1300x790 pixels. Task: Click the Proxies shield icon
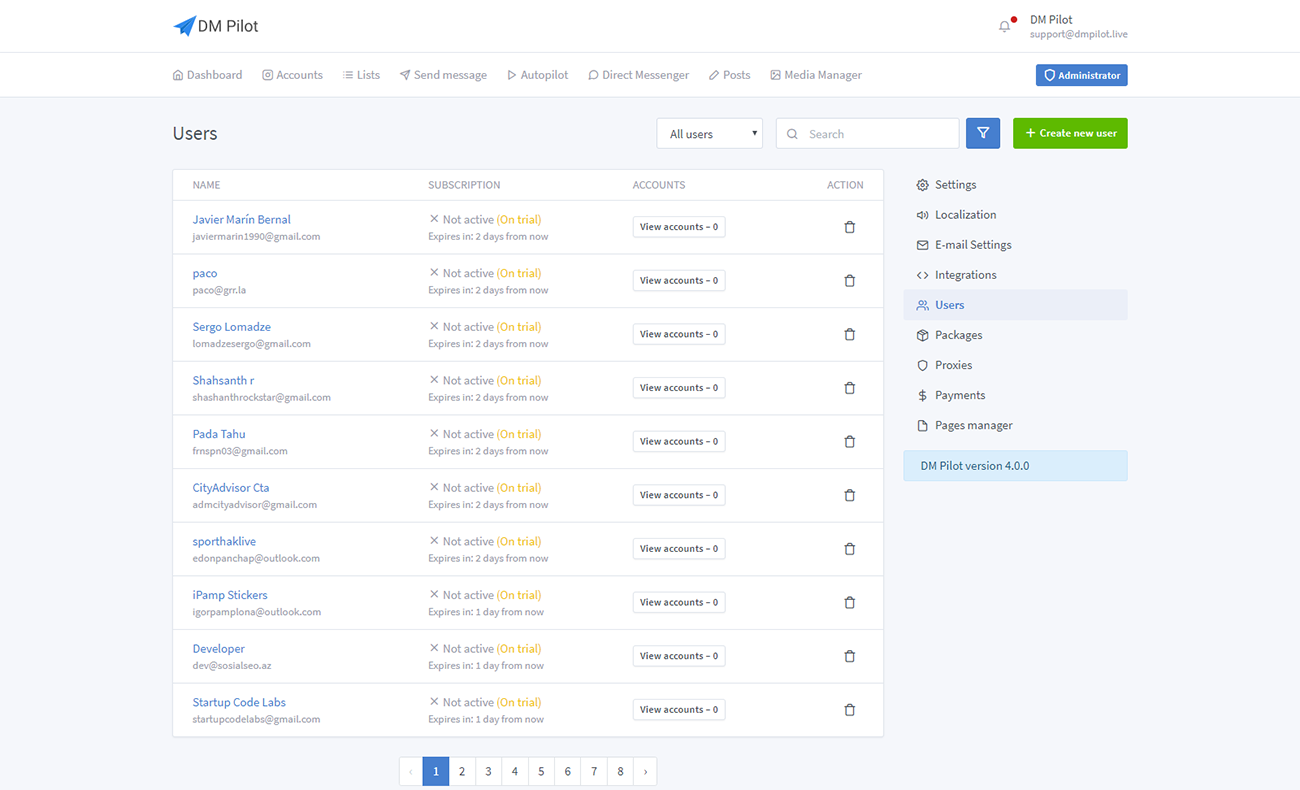pos(922,365)
